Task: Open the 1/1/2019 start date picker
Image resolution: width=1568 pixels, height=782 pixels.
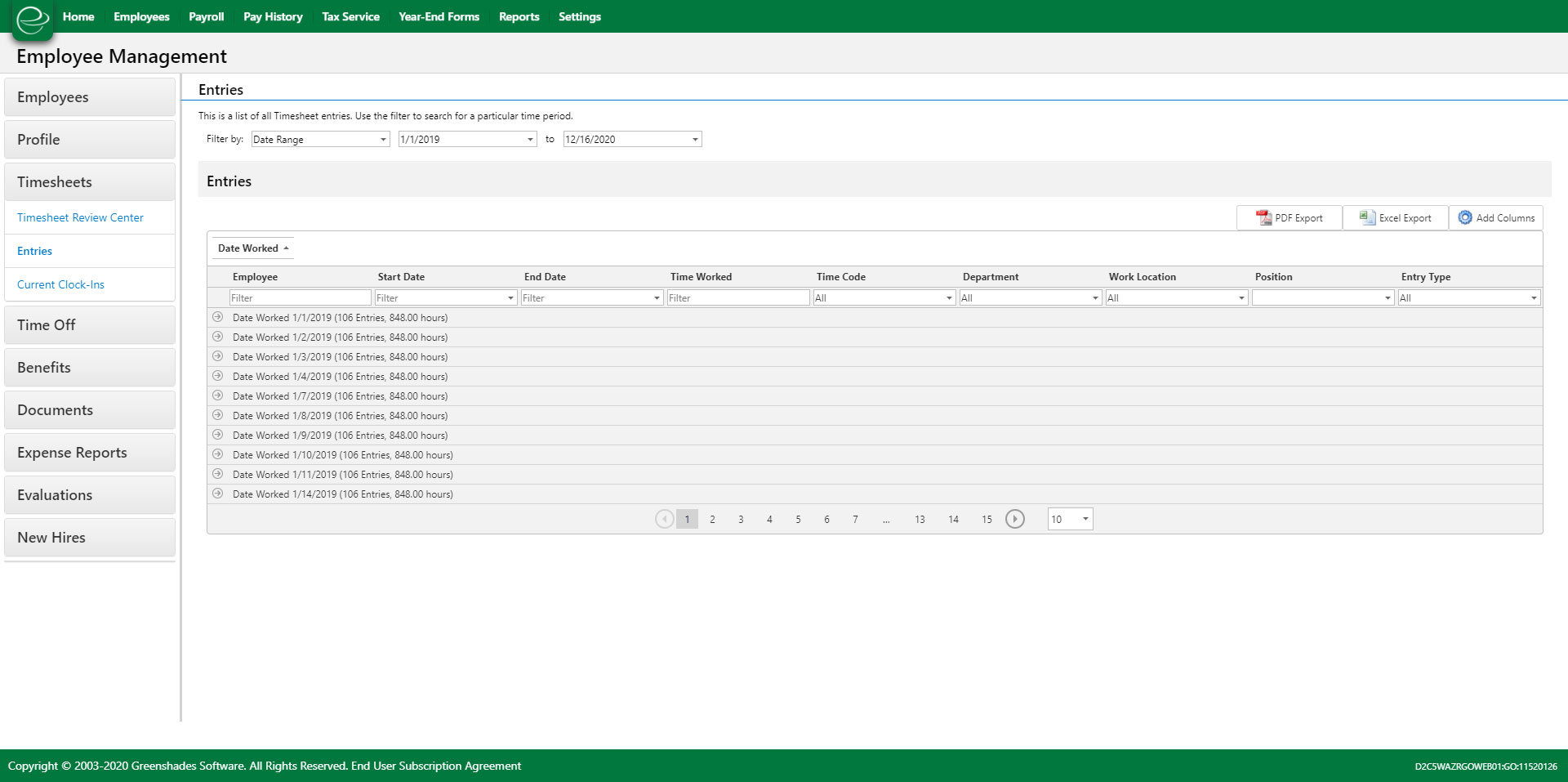Action: click(x=529, y=139)
